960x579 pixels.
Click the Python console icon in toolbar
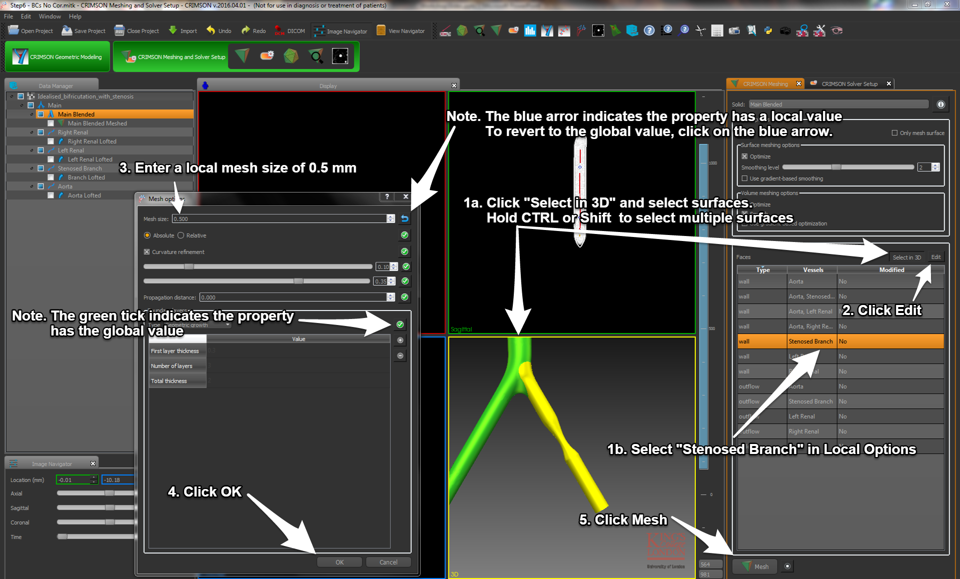pyautogui.click(x=768, y=31)
